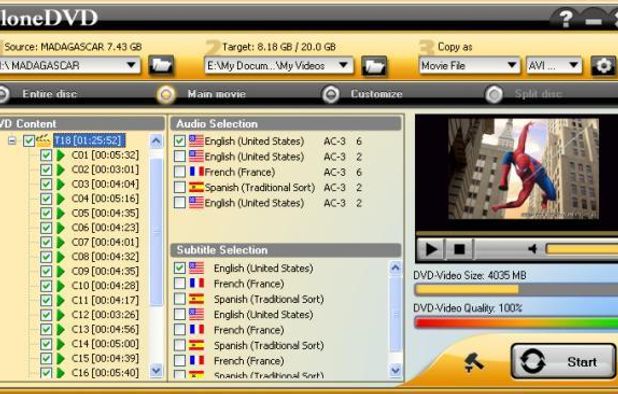618x394 pixels.
Task: Click scroll down arrow in Subtitle Selection
Action: tap(395, 370)
